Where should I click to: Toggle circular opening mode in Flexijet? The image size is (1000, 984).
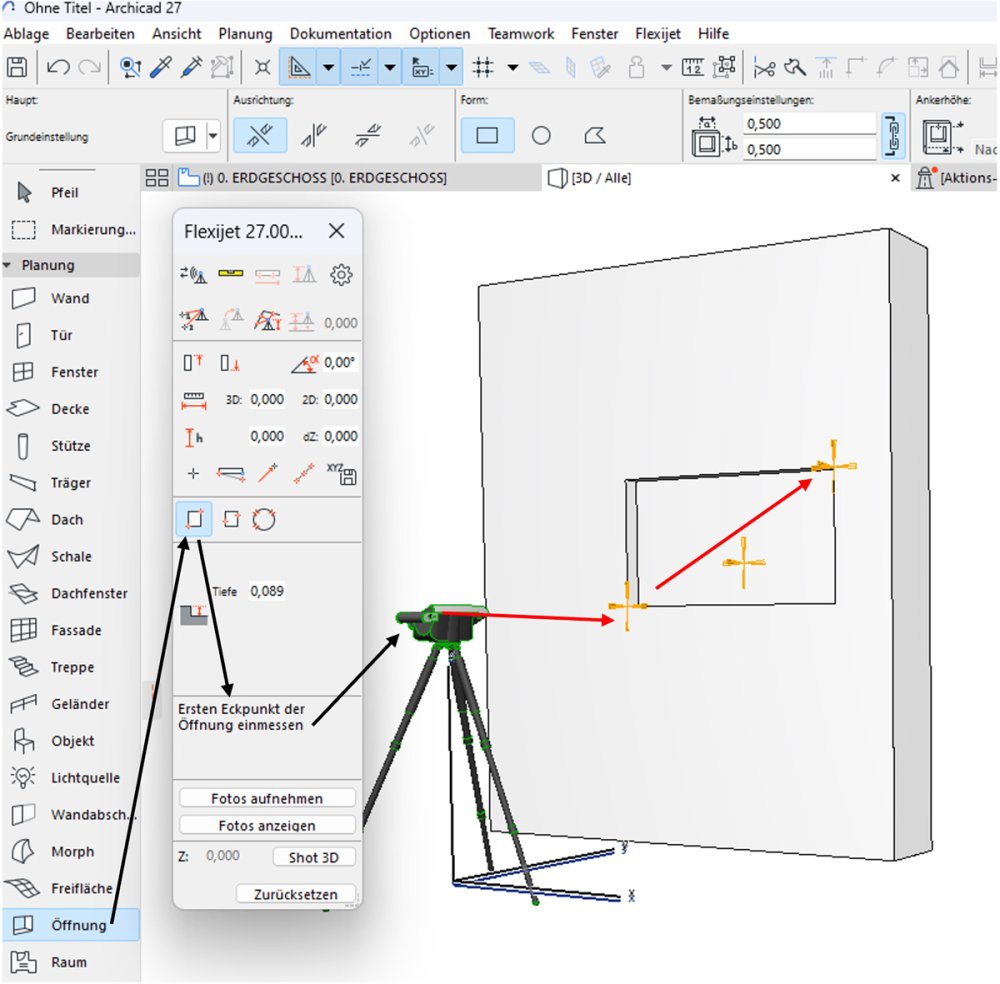tap(263, 519)
